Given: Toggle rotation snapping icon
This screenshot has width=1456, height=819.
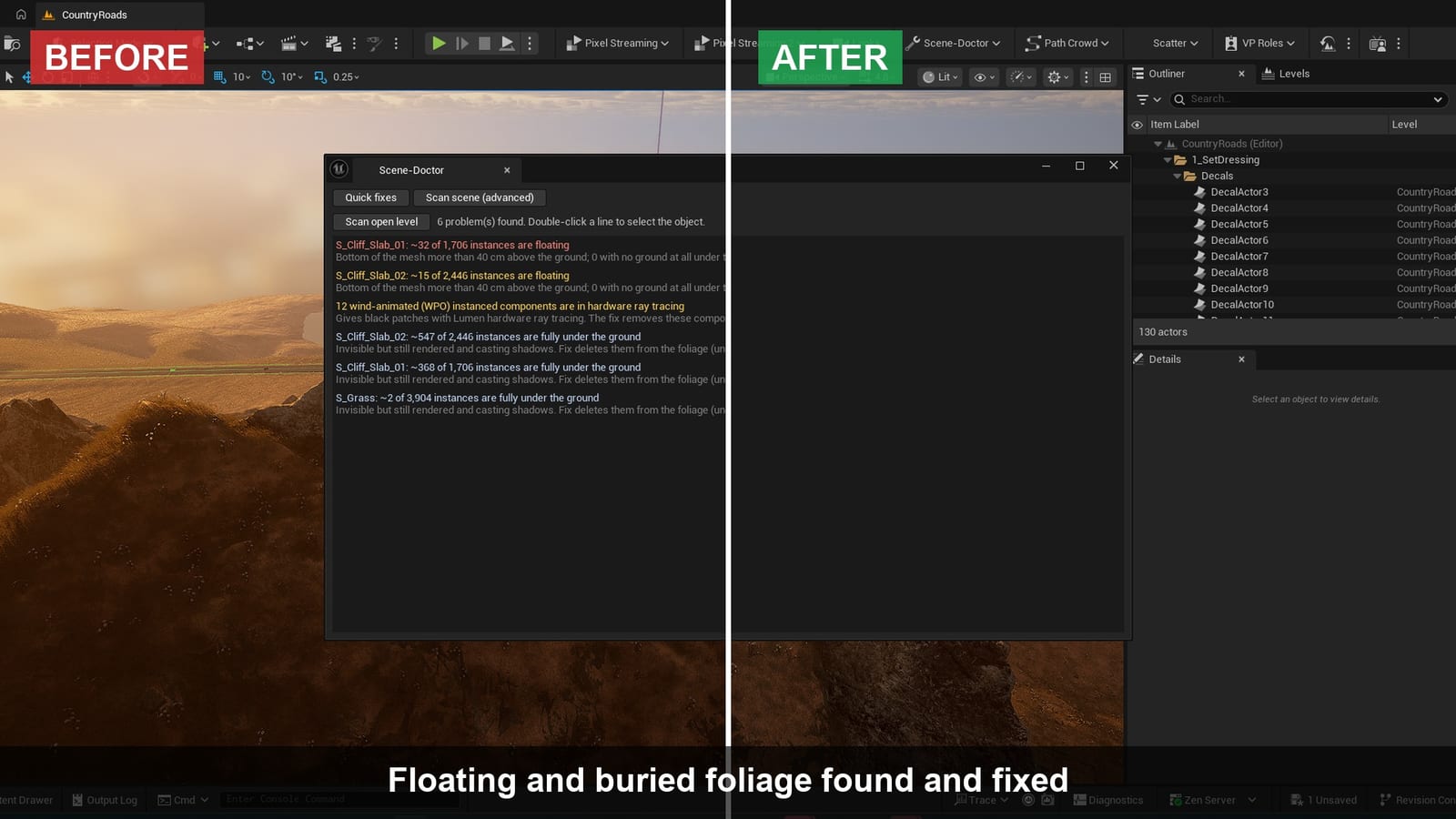Looking at the screenshot, I should (268, 76).
